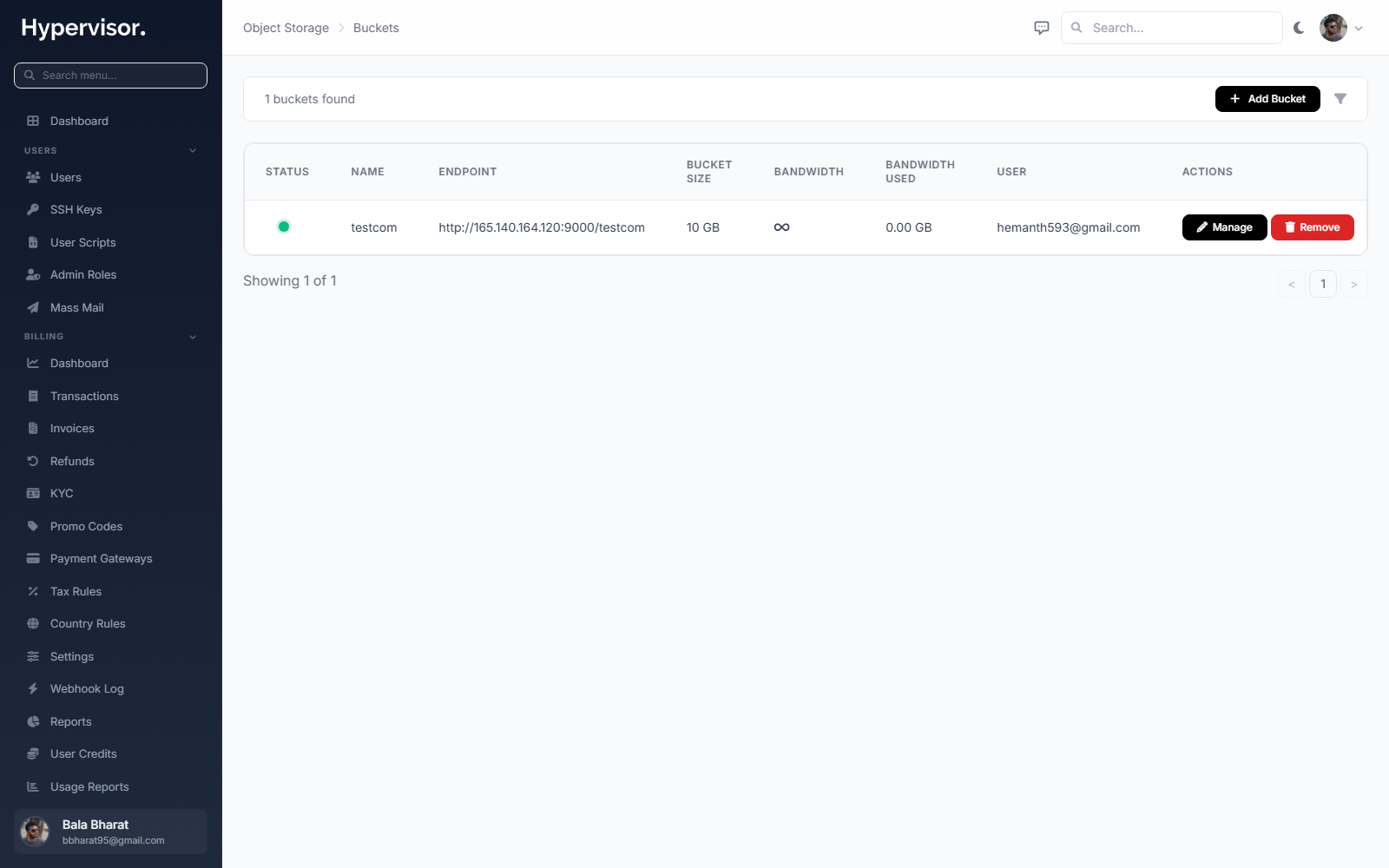Image resolution: width=1389 pixels, height=868 pixels.
Task: Click the Add Bucket button
Action: (1267, 99)
